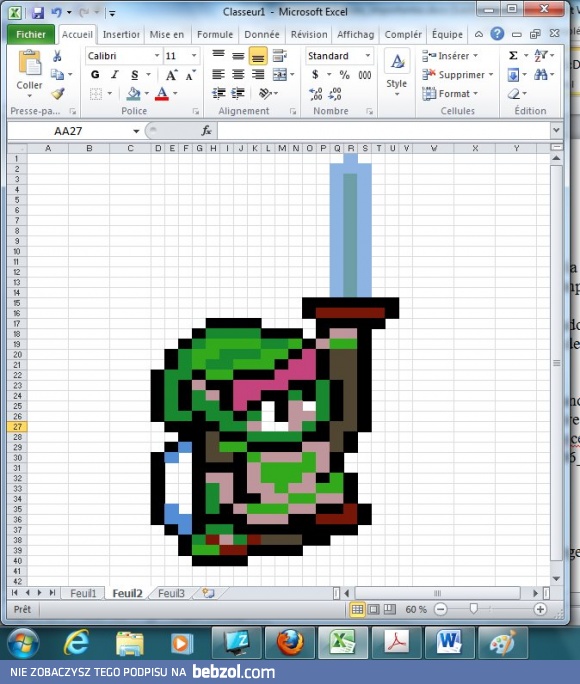
Task: Click the Copy icon in clipboard group
Action: click(x=57, y=75)
